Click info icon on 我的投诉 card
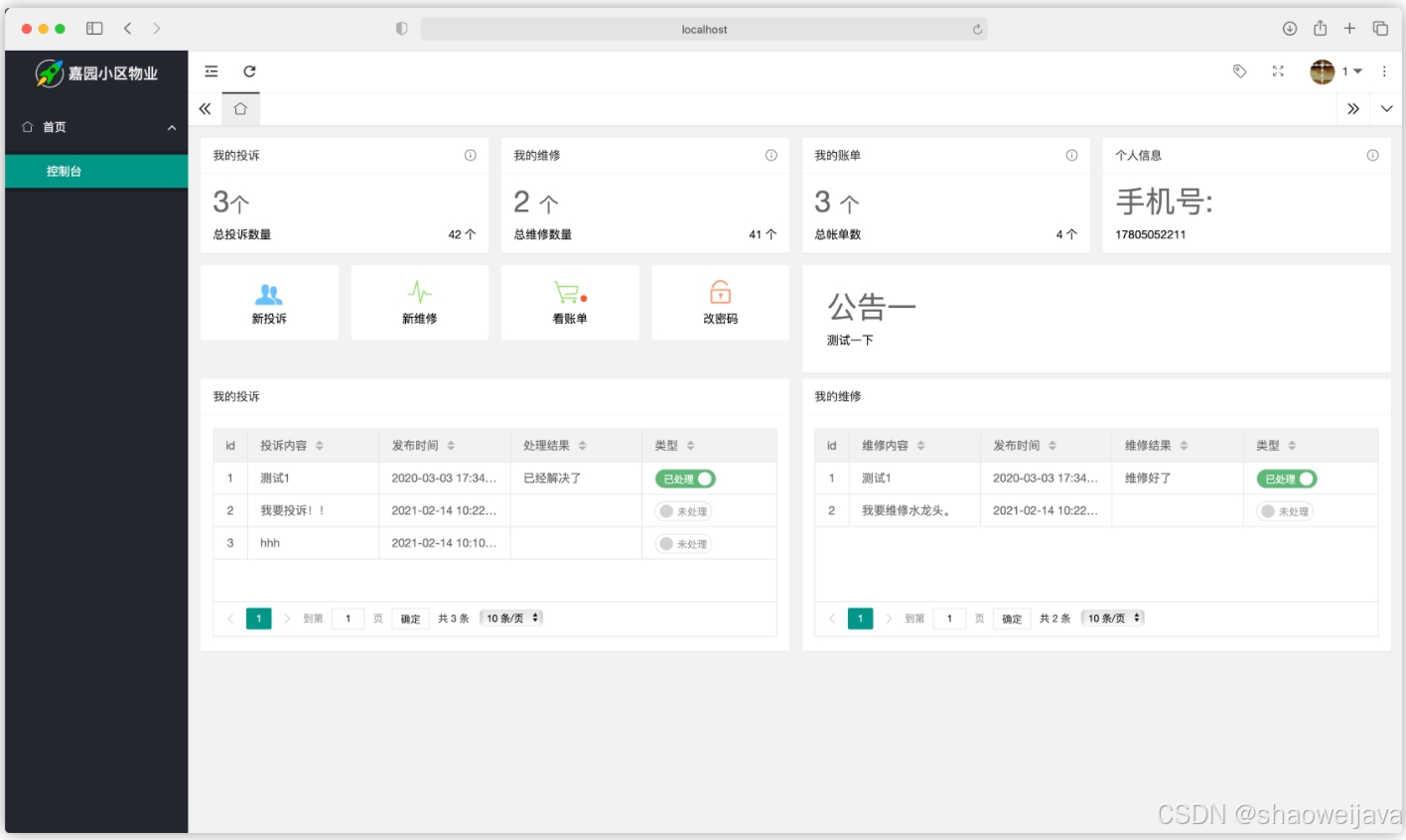 click(471, 155)
